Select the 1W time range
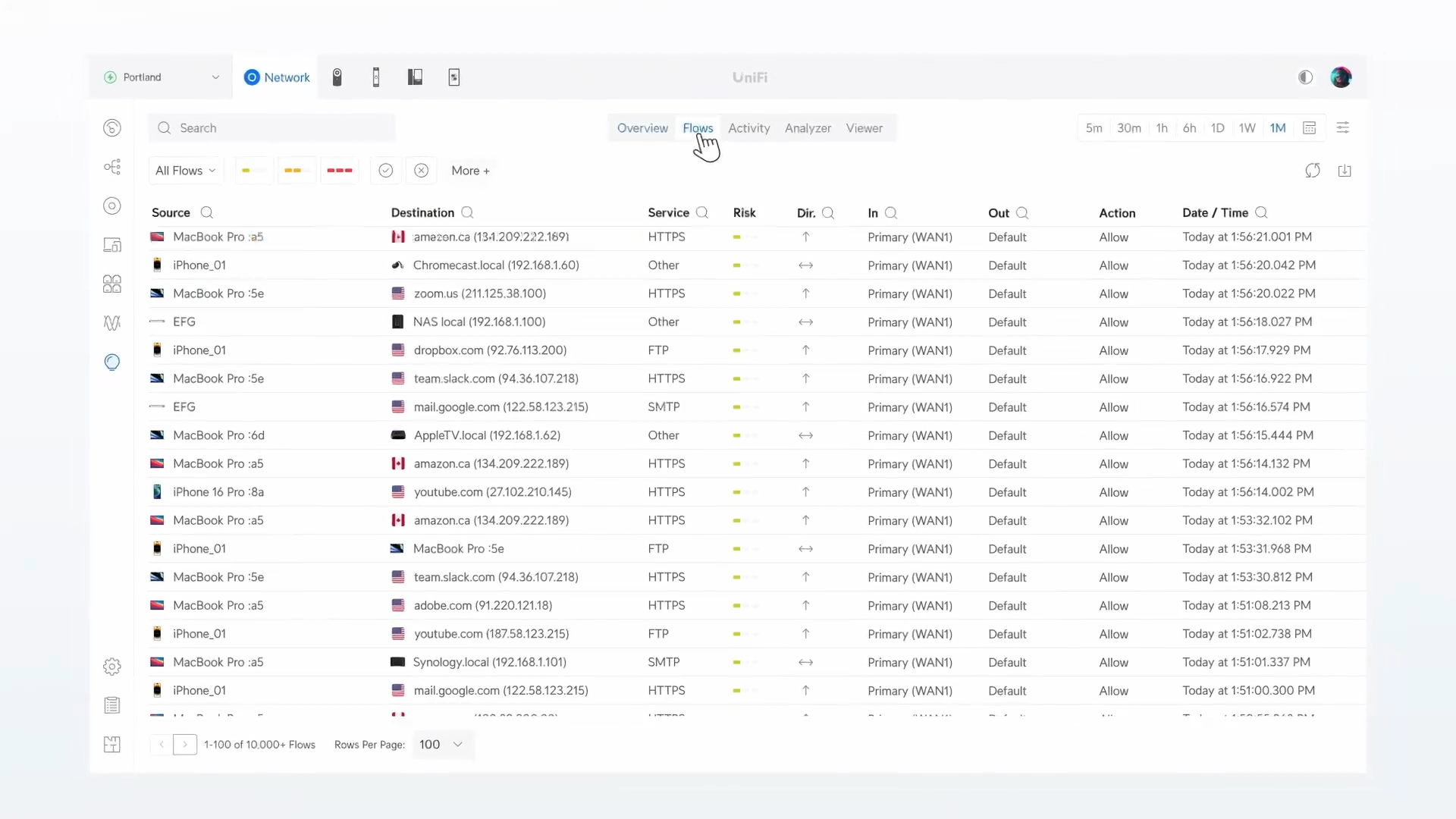This screenshot has width=1456, height=819. [1247, 128]
